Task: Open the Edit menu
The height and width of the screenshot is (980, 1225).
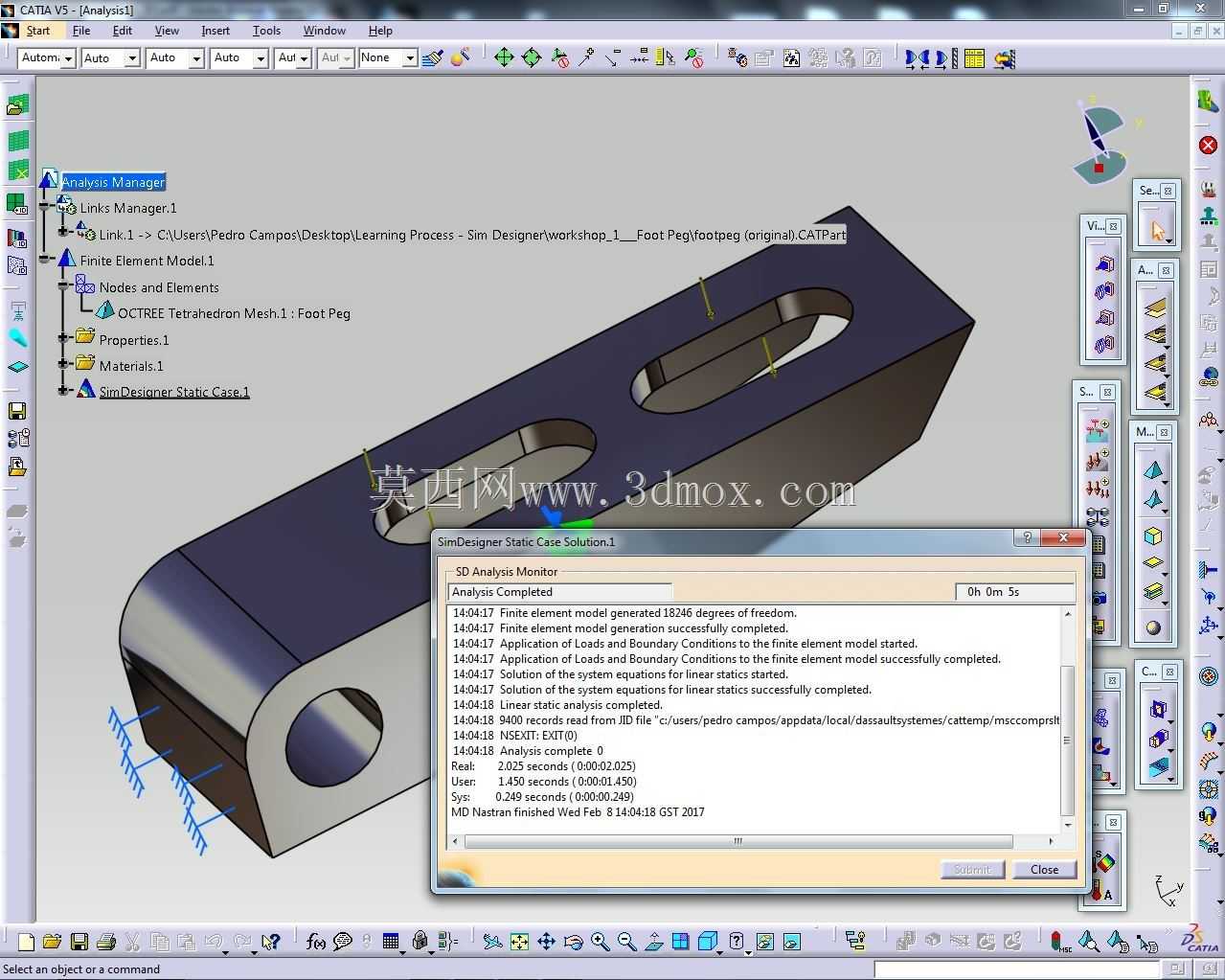Action: pyautogui.click(x=123, y=31)
